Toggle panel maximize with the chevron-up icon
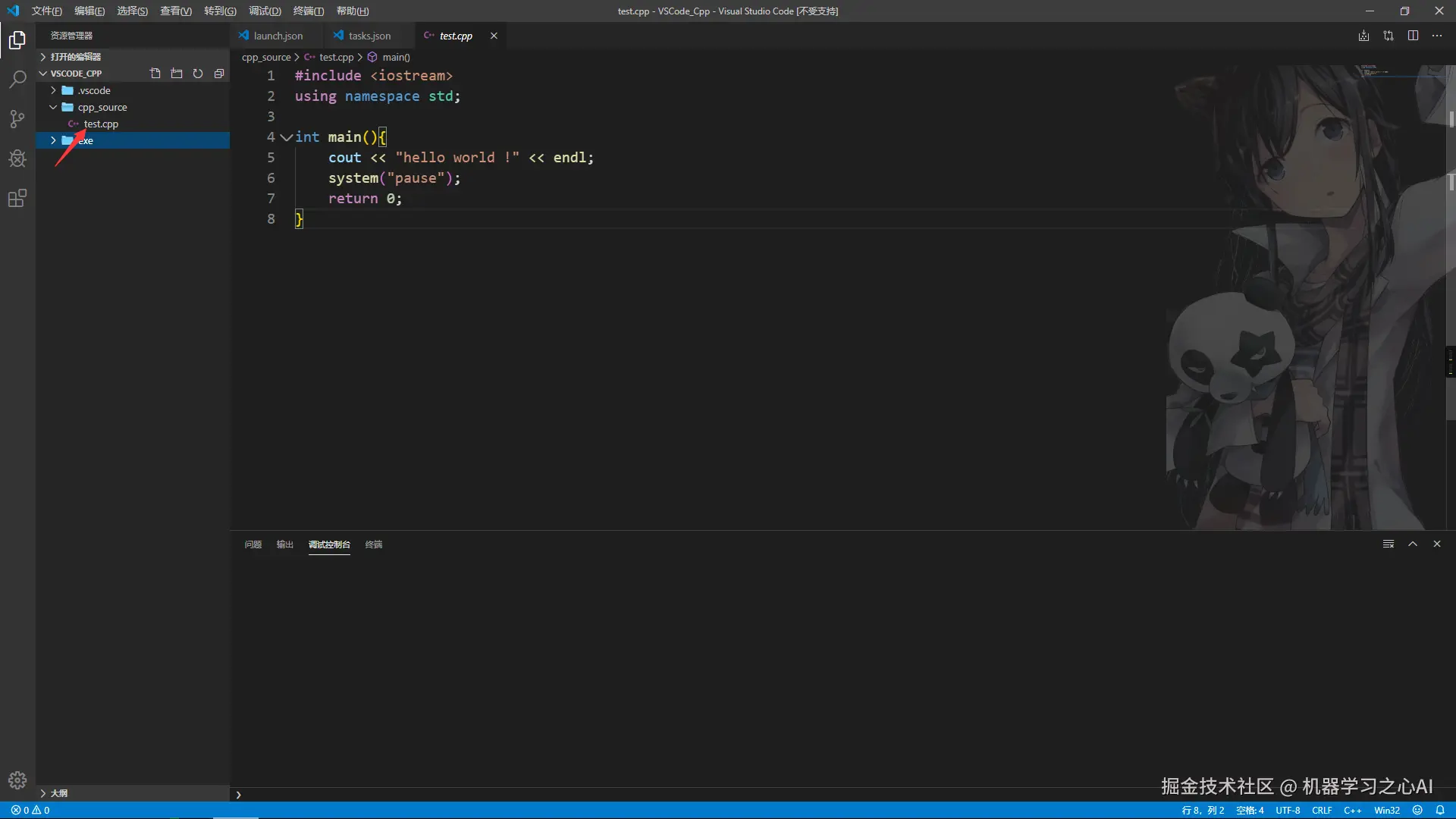The image size is (1456, 819). click(x=1413, y=544)
